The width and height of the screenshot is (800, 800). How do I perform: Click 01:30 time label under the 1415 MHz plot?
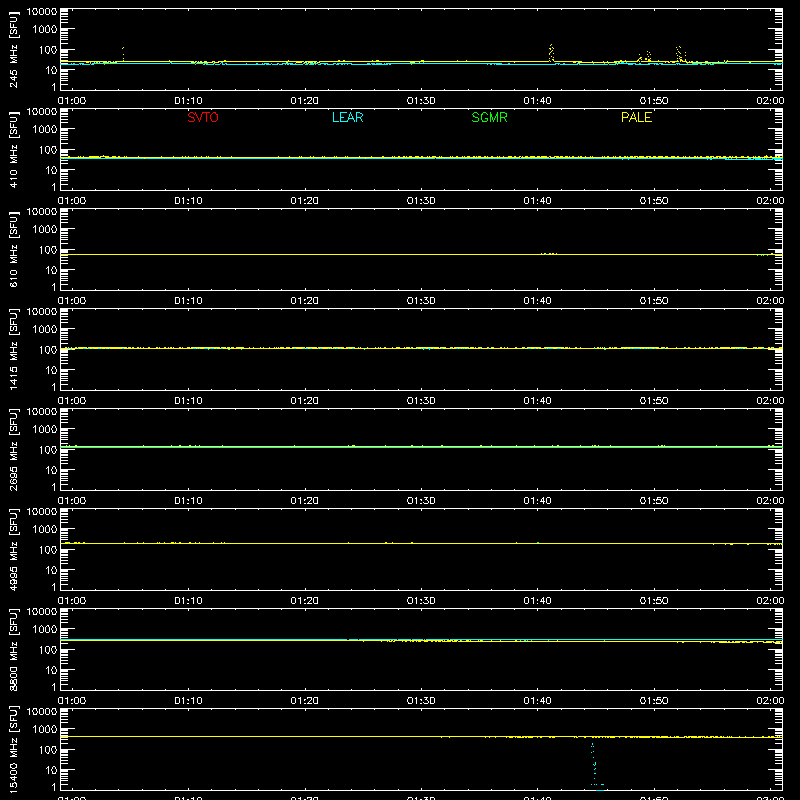coord(421,401)
